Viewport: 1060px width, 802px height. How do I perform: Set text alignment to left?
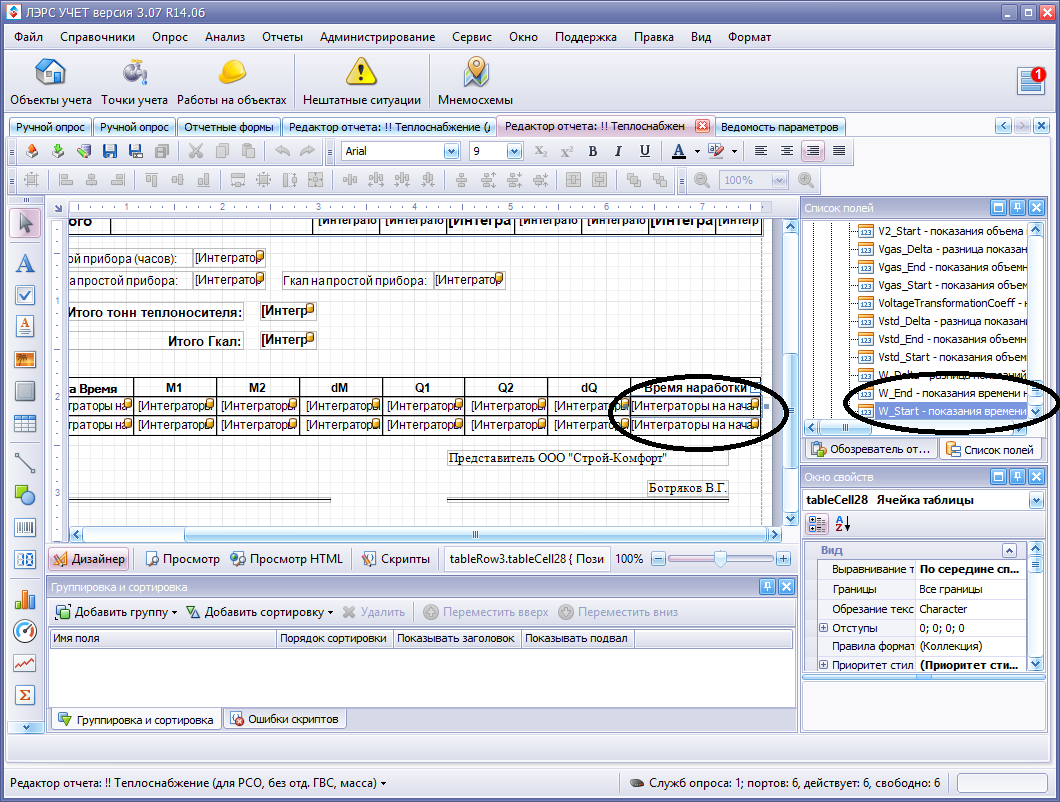761,151
